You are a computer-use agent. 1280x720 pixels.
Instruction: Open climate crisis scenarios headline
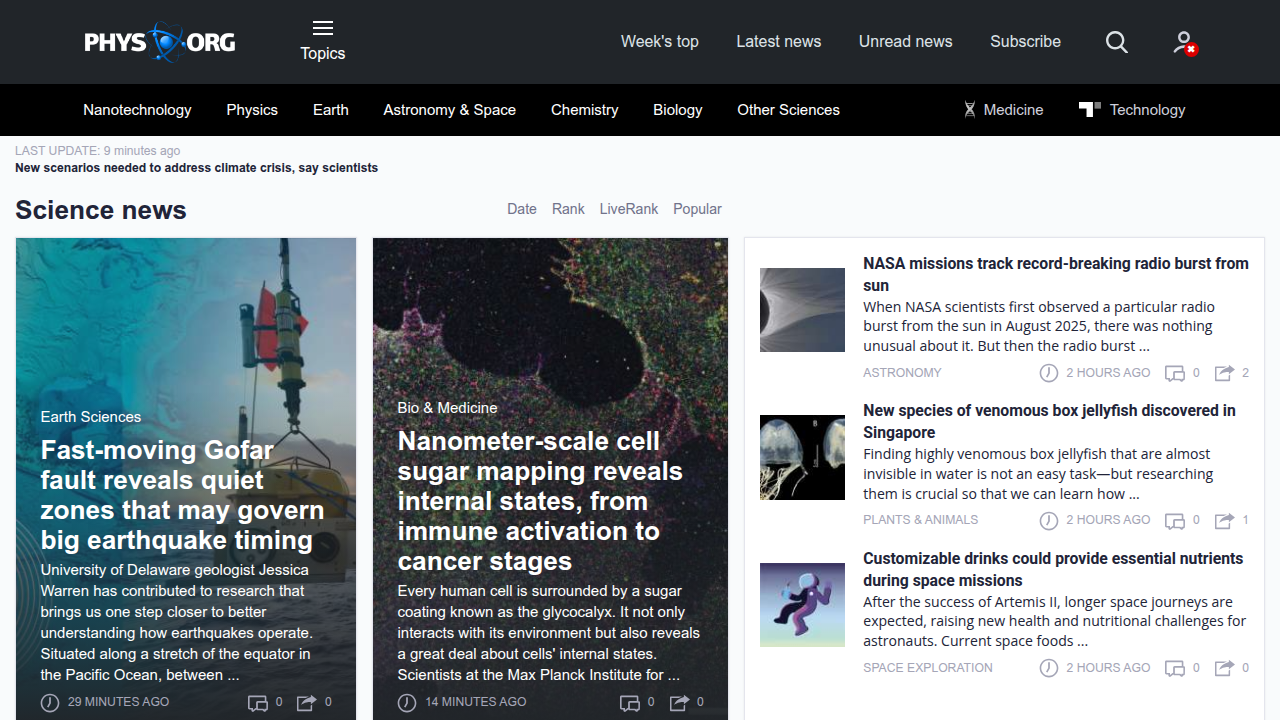(196, 168)
